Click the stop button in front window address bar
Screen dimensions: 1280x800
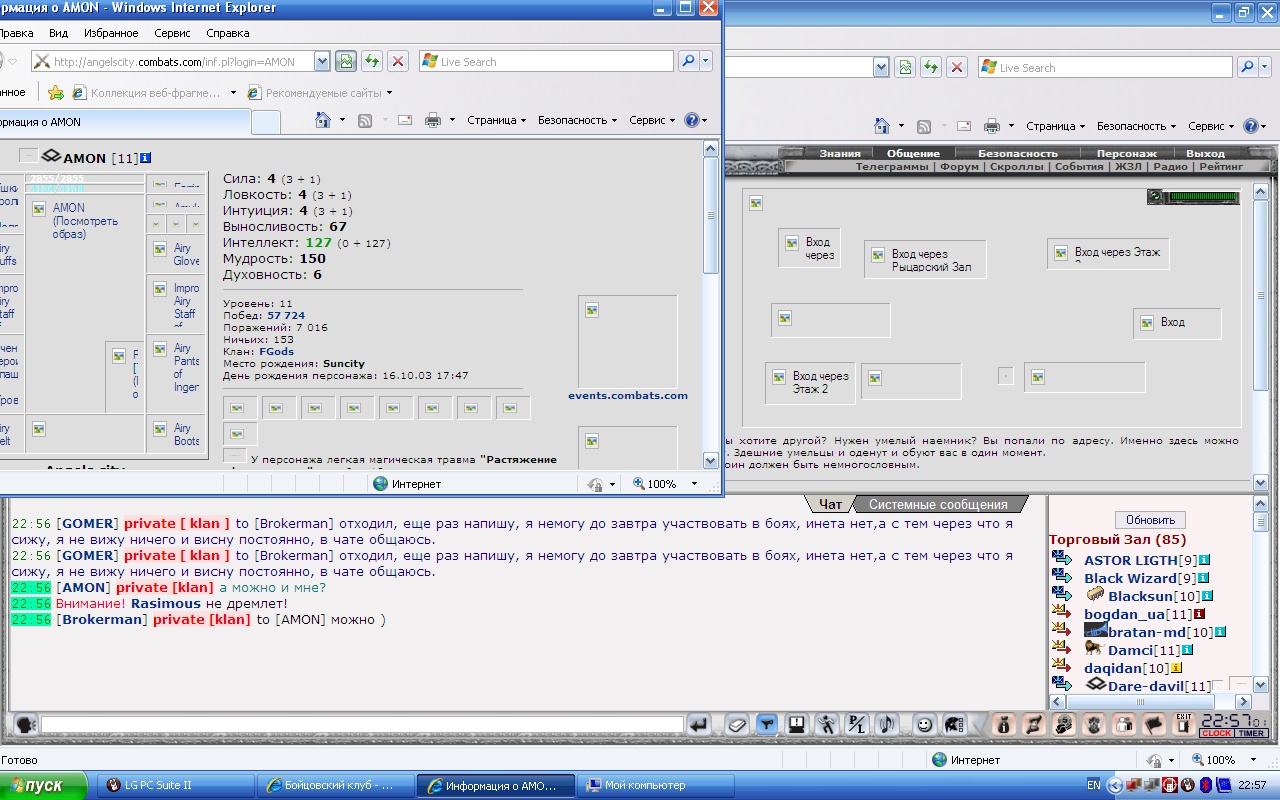coord(398,61)
